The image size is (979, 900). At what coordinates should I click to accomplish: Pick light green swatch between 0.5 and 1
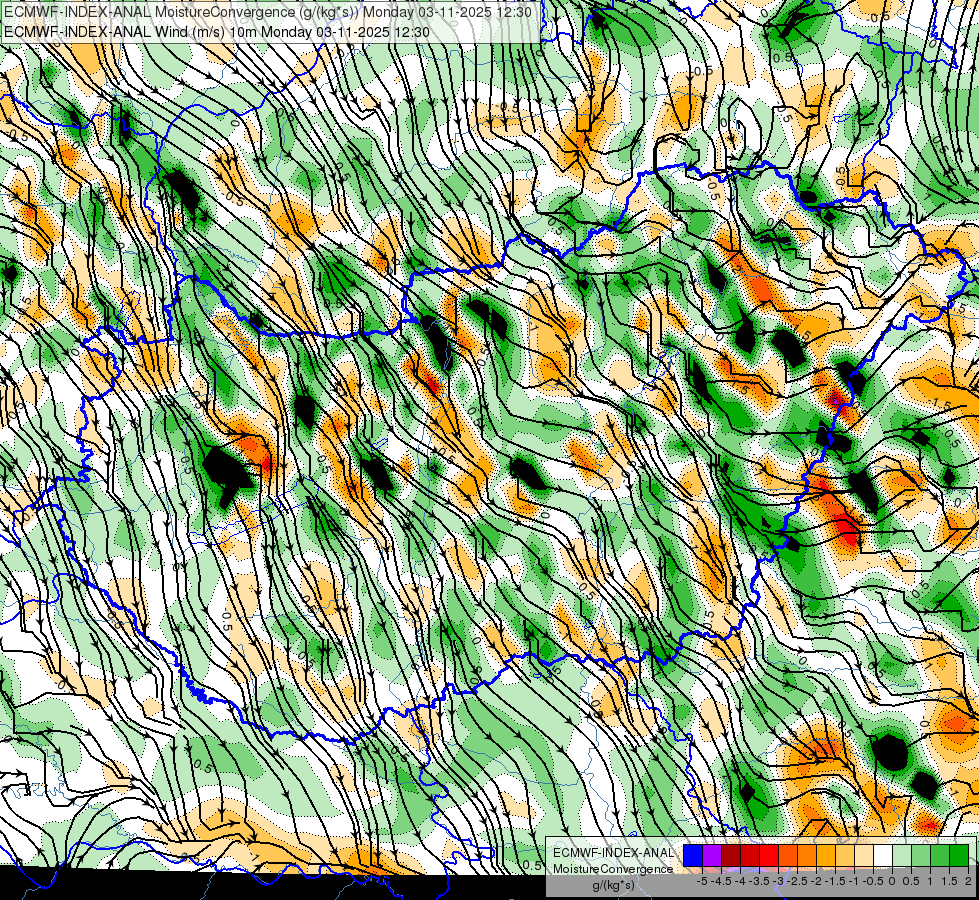(x=922, y=856)
